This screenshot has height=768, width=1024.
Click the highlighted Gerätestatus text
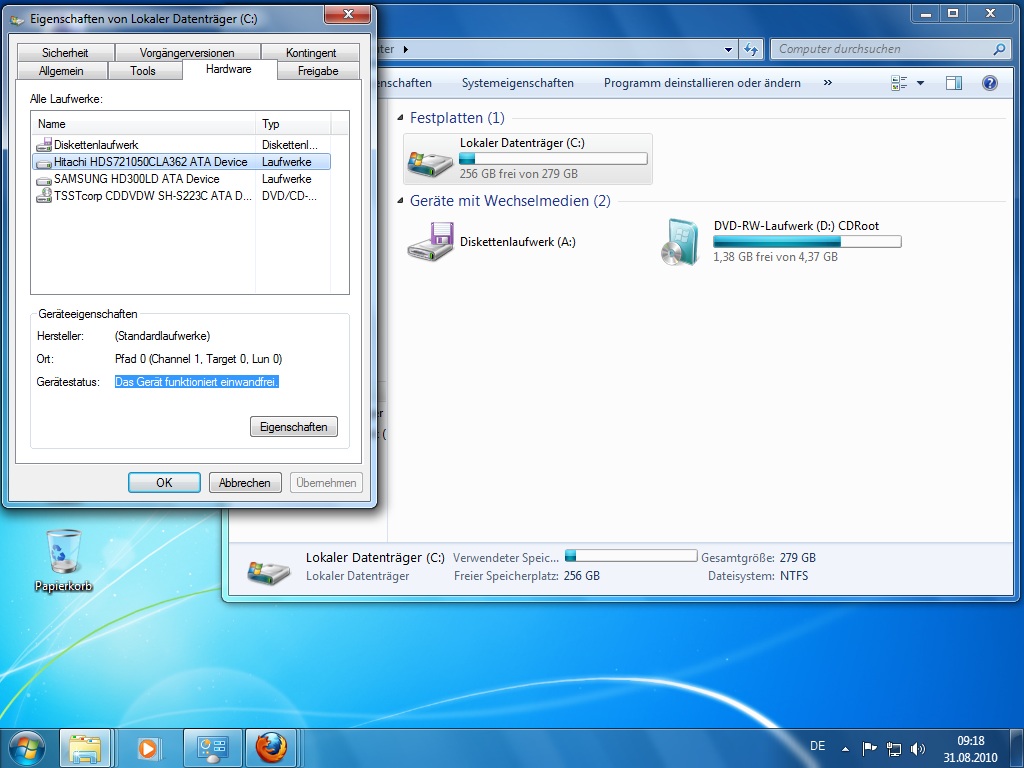click(x=197, y=382)
